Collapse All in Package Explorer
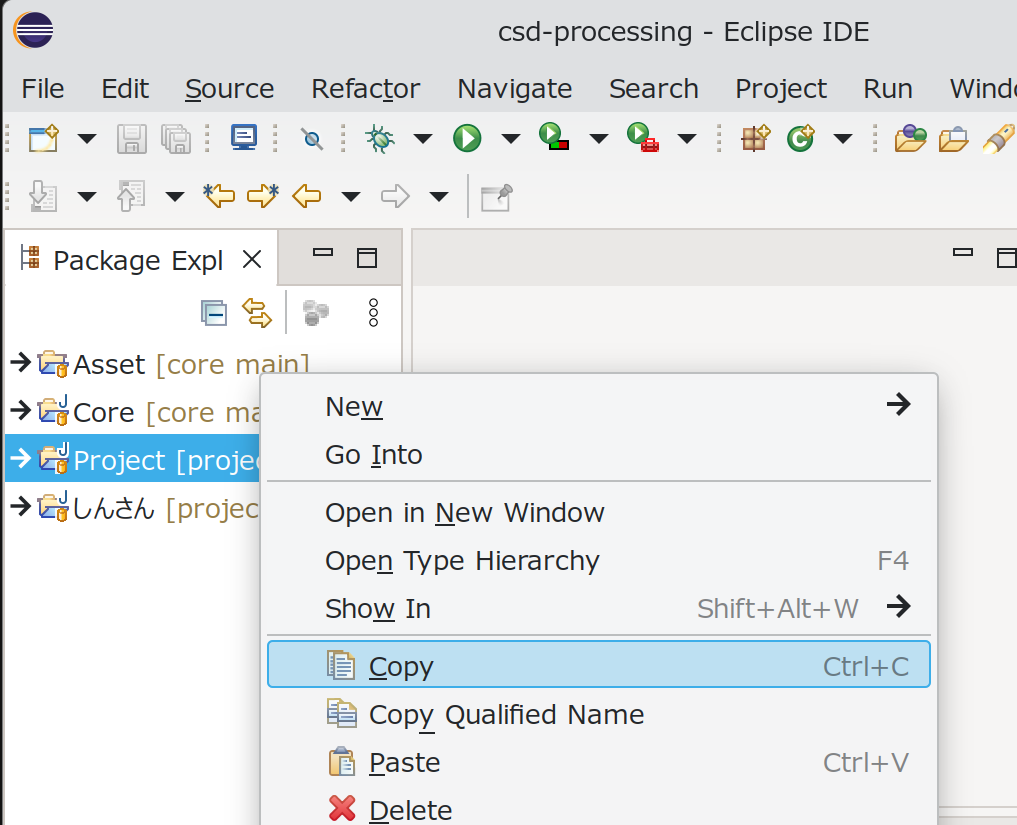This screenshot has width=1017, height=825. click(x=213, y=313)
